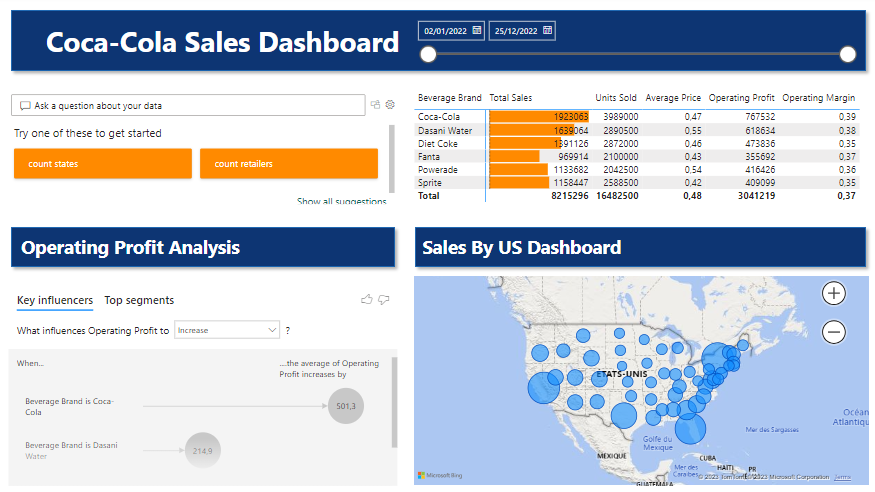Select the Key influencers tab
The image size is (875, 492).
click(55, 300)
